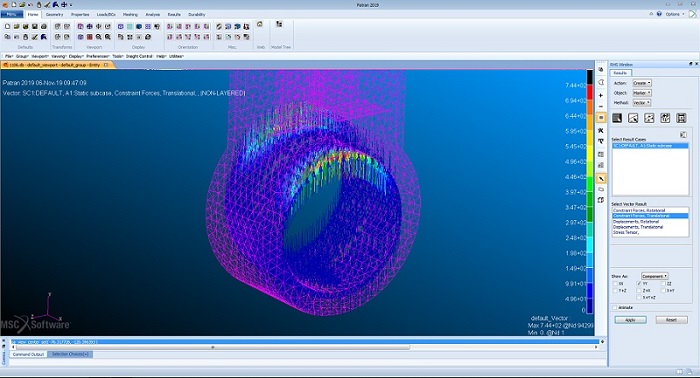The height and width of the screenshot is (378, 700).
Task: Switch to the Geometry ribbon tab
Action: click(54, 14)
